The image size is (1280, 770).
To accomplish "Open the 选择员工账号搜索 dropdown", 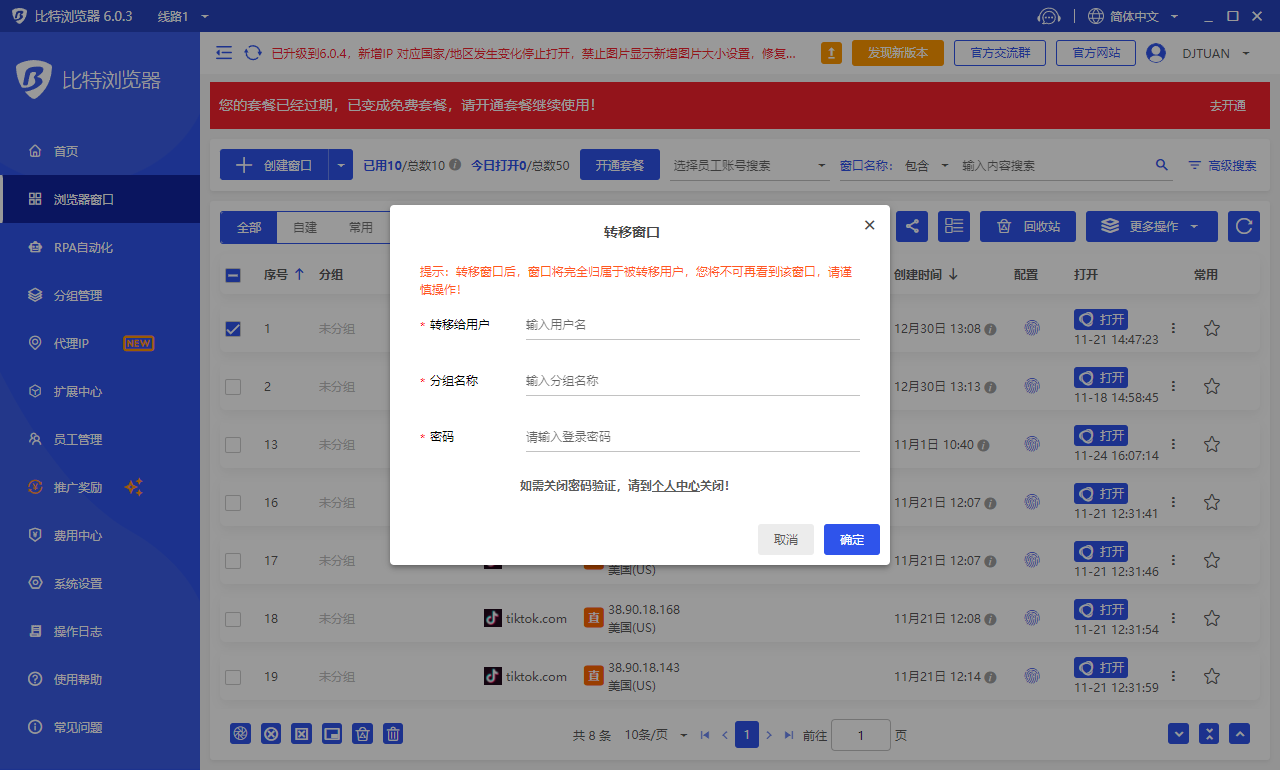I will [x=750, y=165].
